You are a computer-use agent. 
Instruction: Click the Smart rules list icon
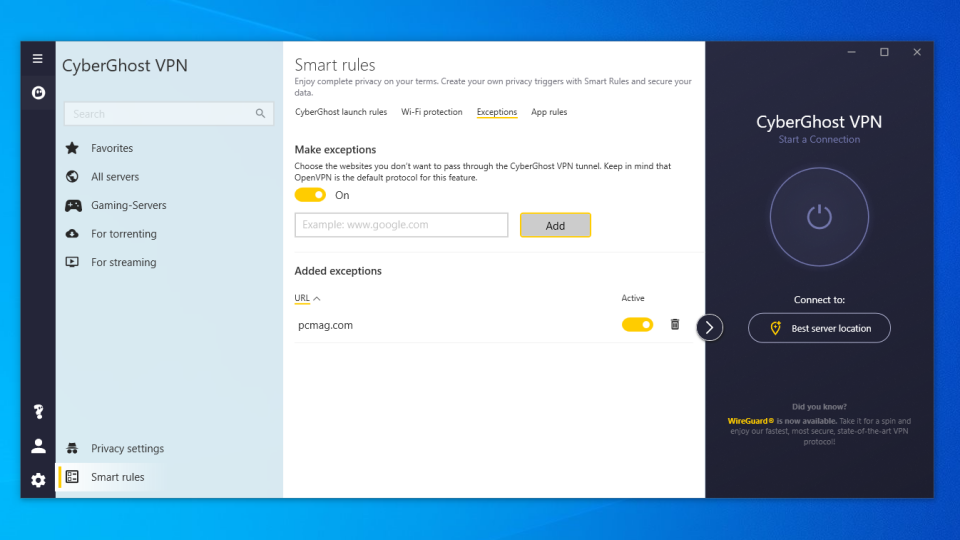(72, 476)
